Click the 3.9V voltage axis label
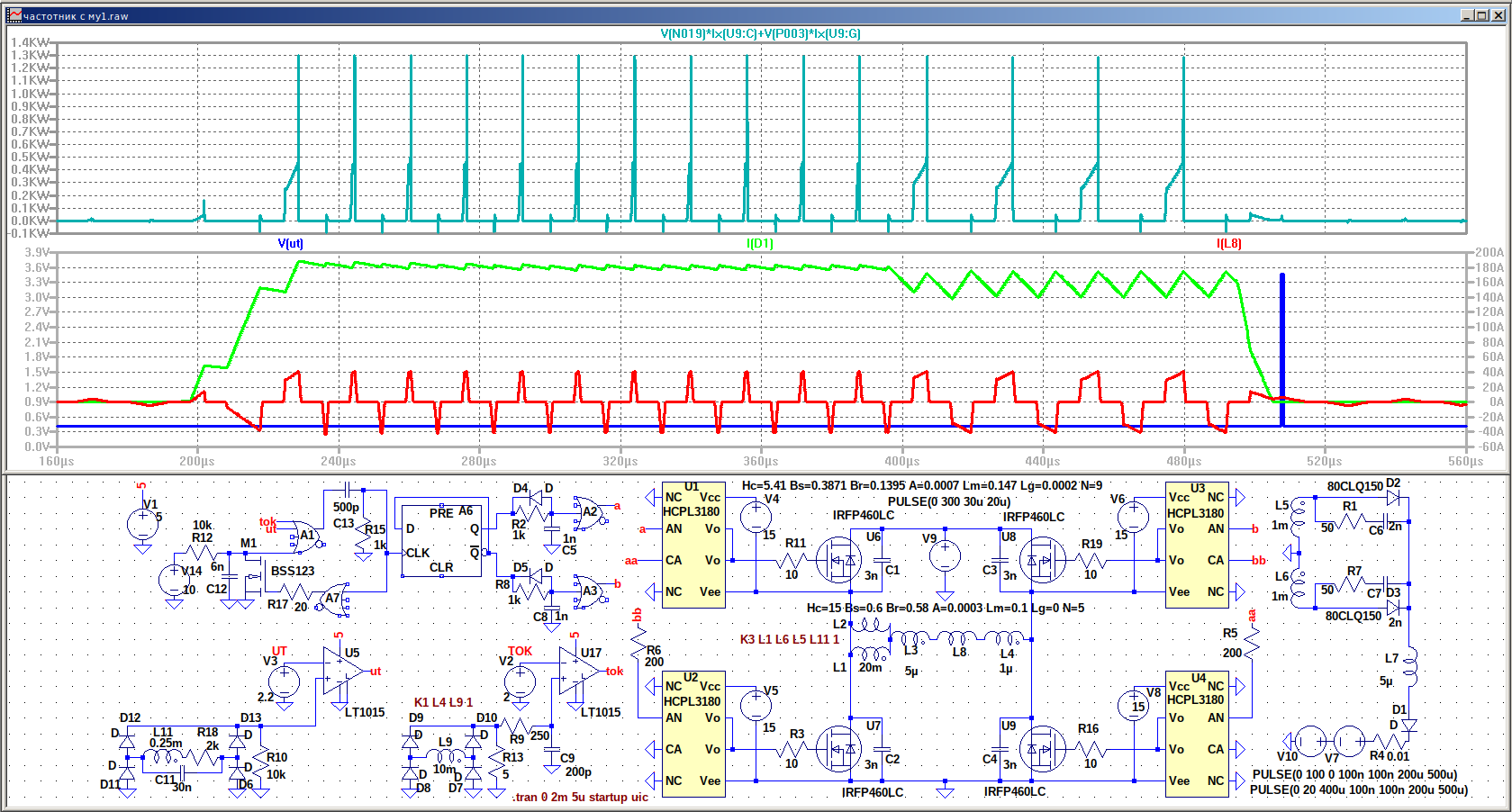Image resolution: width=1512 pixels, height=812 pixels. (37, 252)
